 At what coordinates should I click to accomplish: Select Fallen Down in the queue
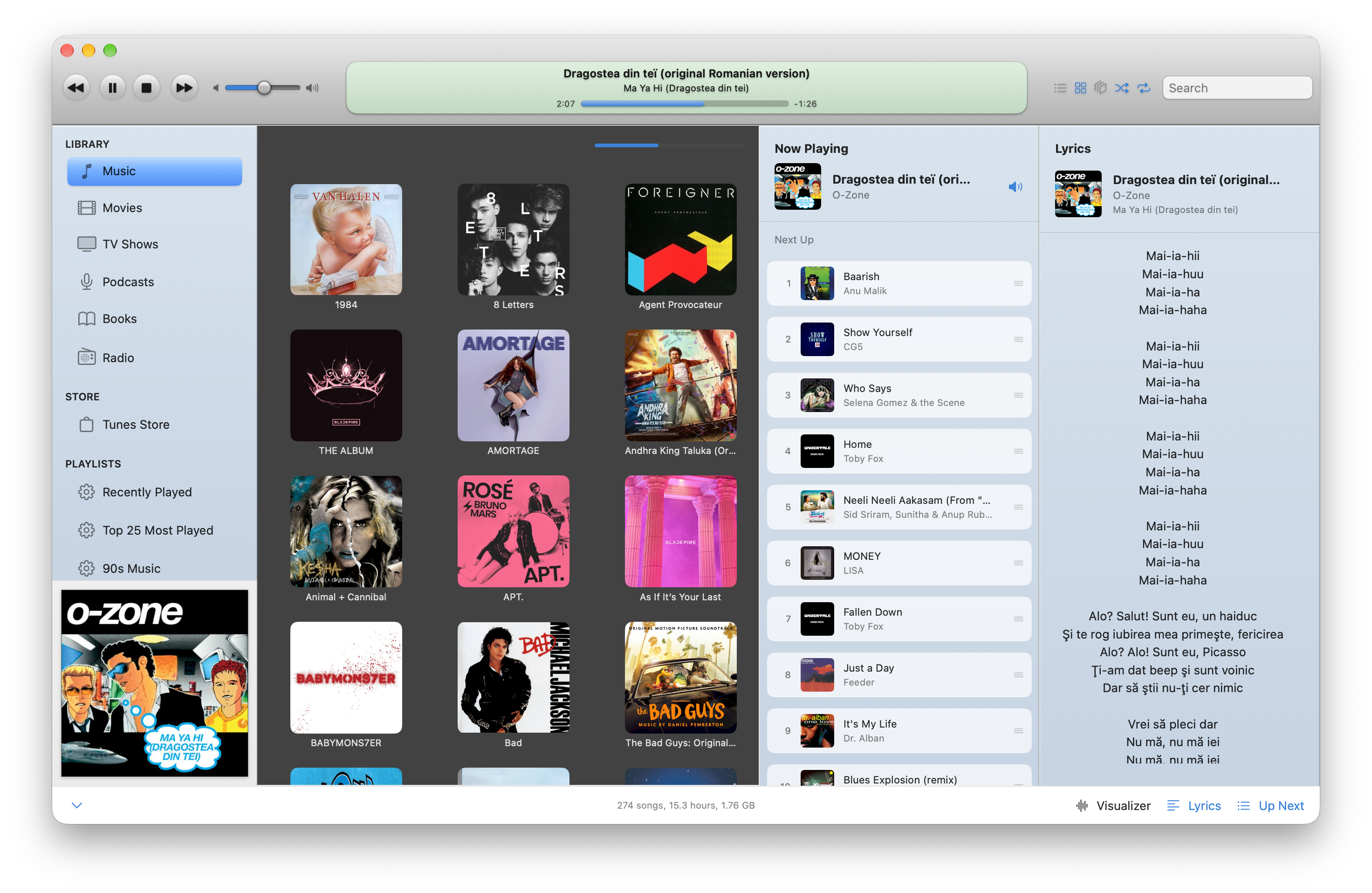pos(899,619)
